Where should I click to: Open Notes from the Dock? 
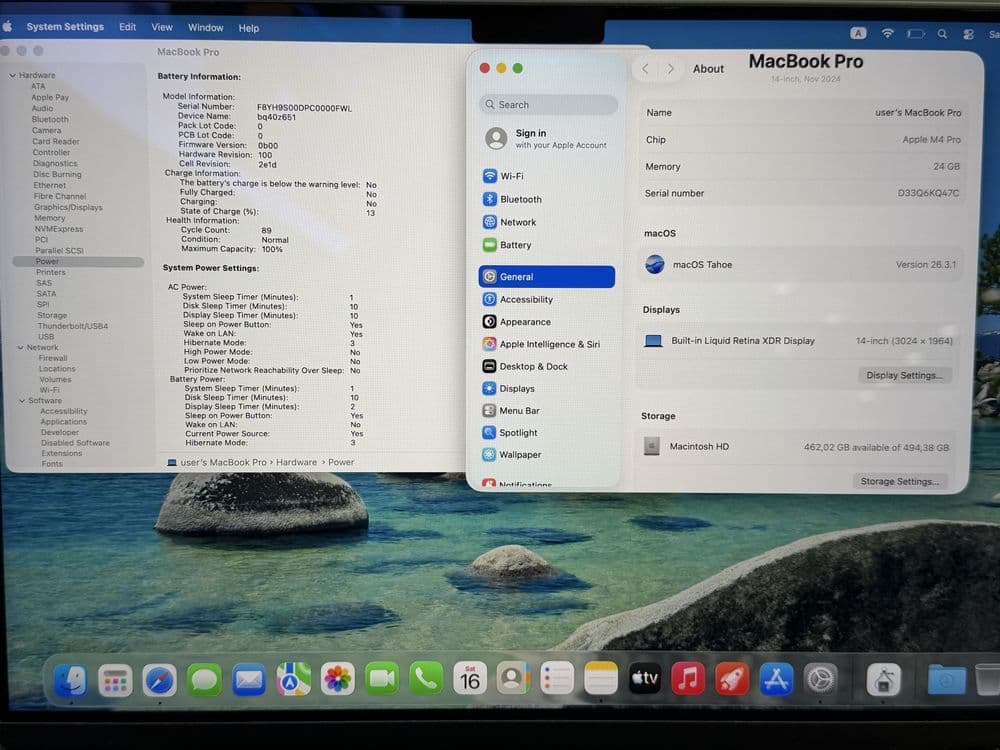pos(601,679)
